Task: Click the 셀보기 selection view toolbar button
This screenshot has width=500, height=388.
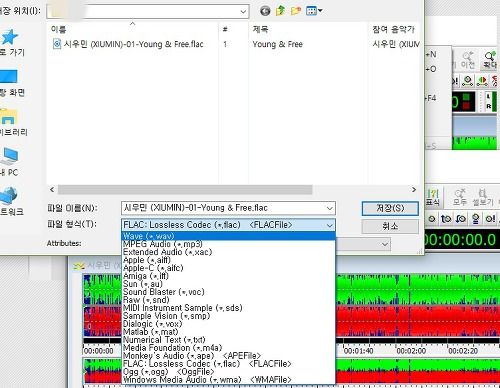Action: pos(482,197)
